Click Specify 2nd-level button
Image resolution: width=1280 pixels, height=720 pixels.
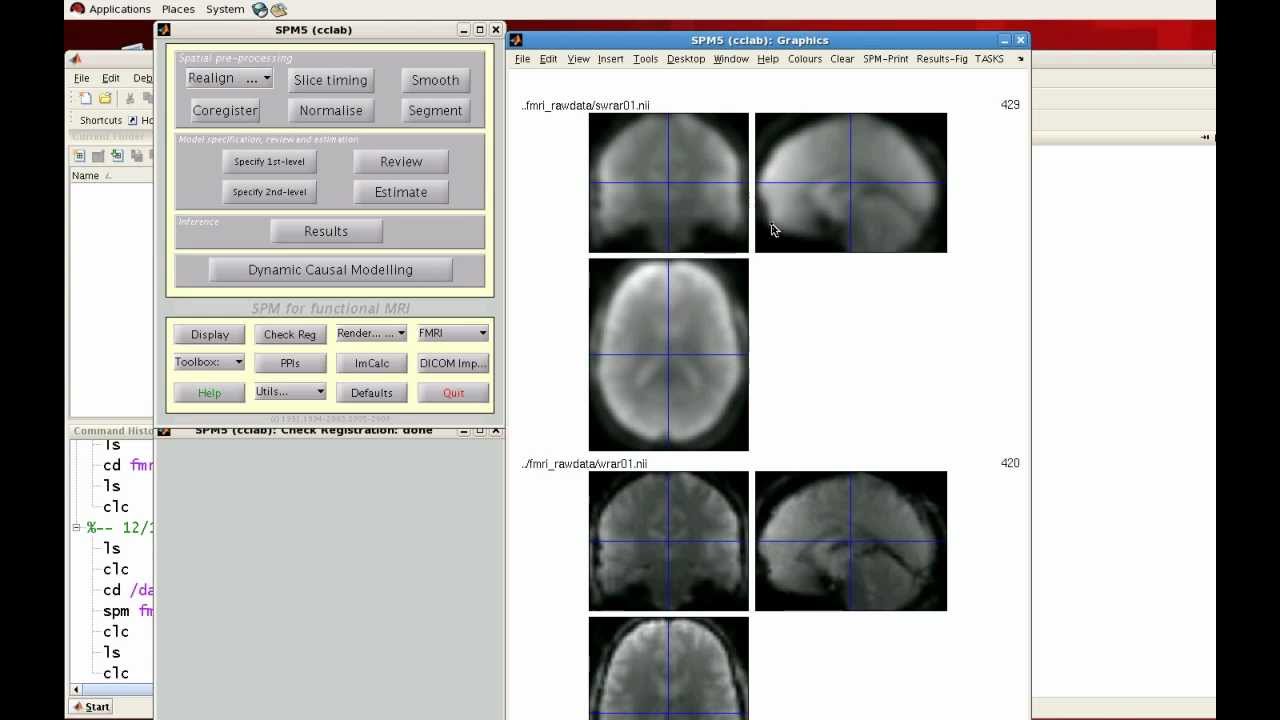(x=269, y=192)
